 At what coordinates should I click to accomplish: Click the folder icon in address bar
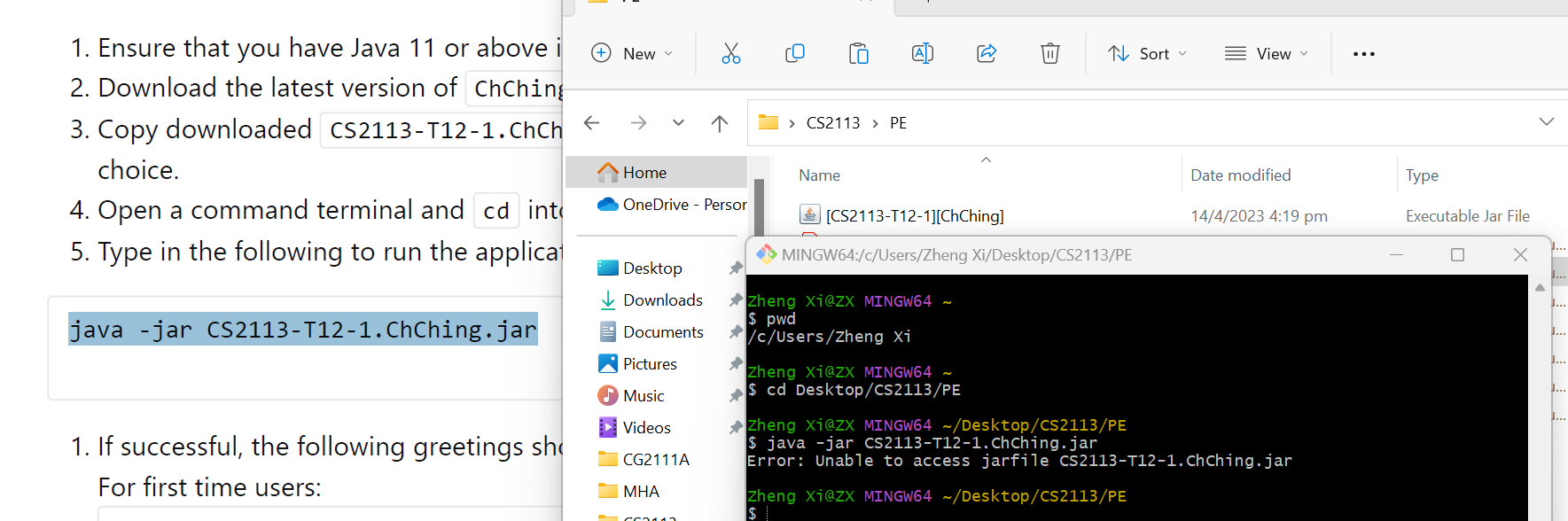tap(768, 122)
